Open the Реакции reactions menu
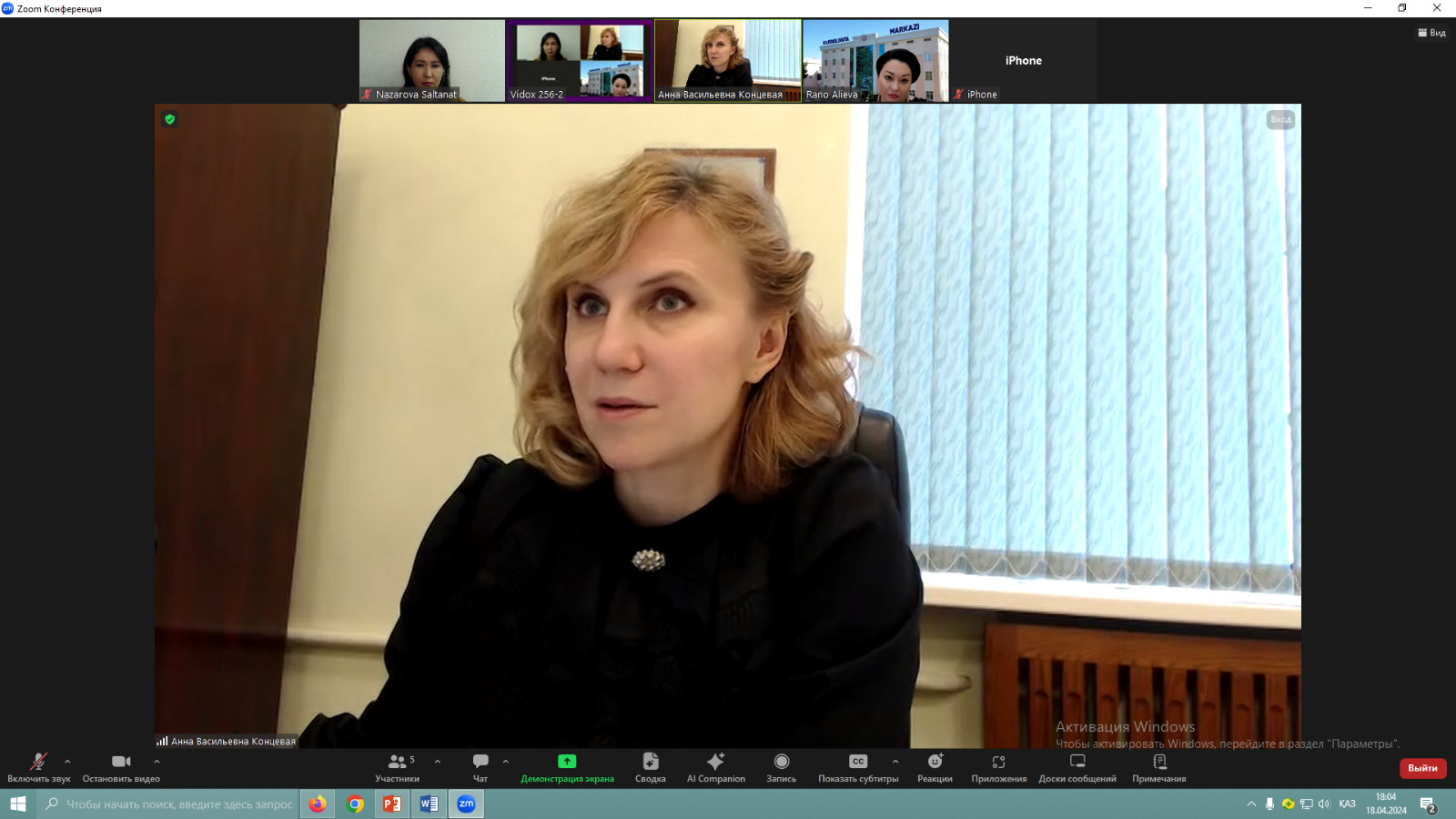Screen dimensions: 1456x819 click(935, 766)
